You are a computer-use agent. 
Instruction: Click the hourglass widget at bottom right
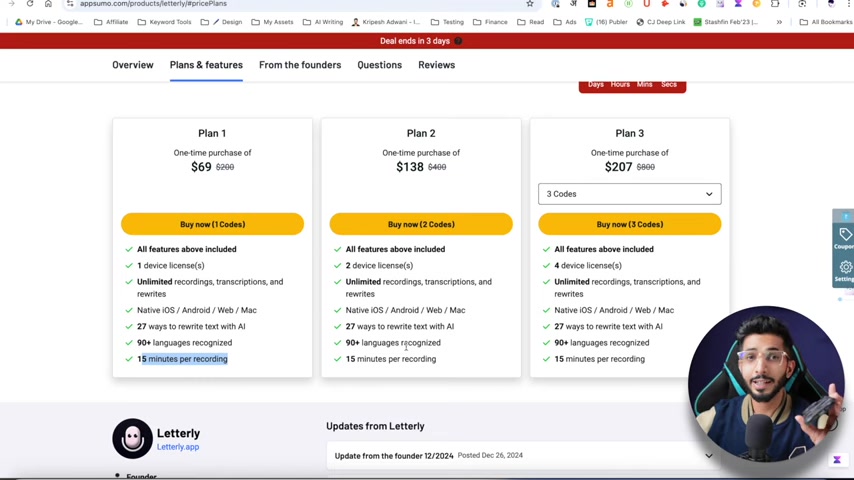837,460
